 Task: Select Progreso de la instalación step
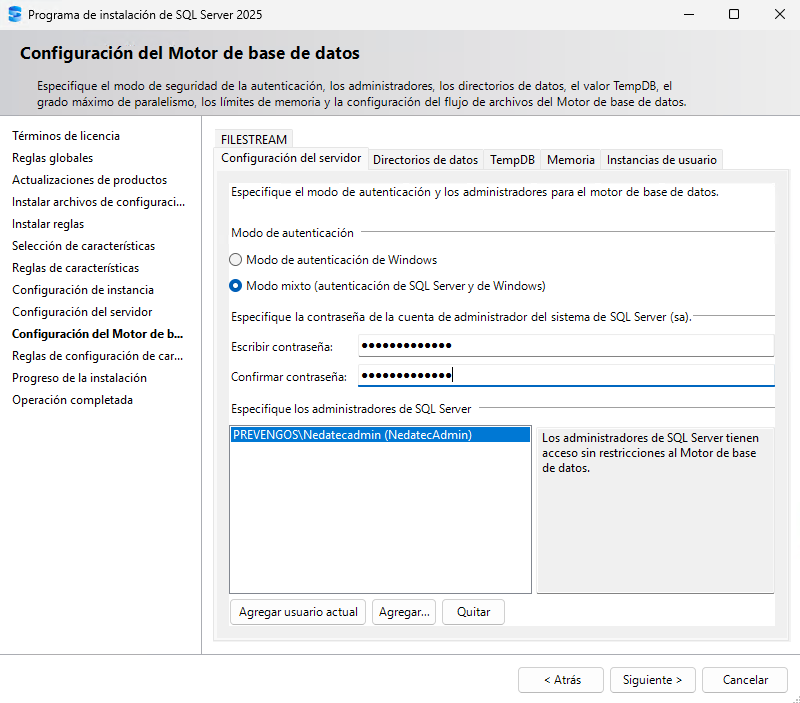coord(80,378)
